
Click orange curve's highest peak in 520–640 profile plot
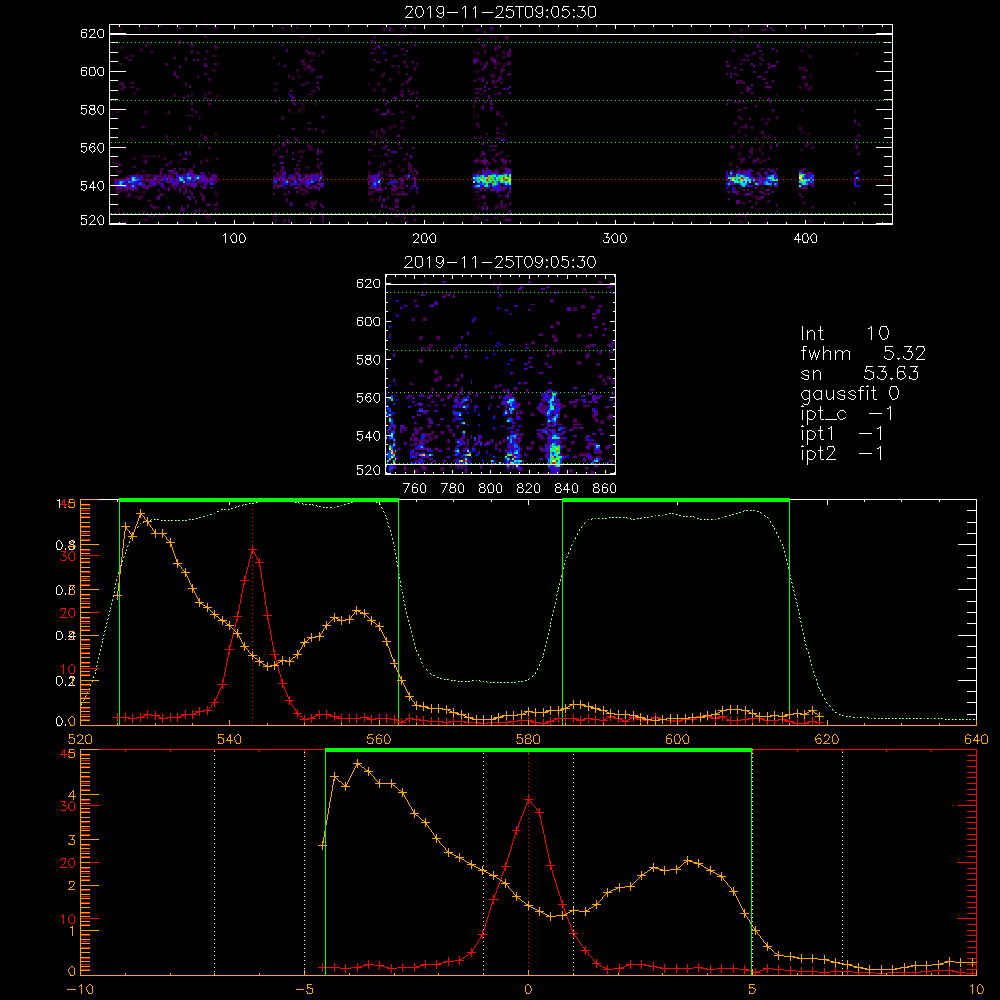[x=140, y=513]
